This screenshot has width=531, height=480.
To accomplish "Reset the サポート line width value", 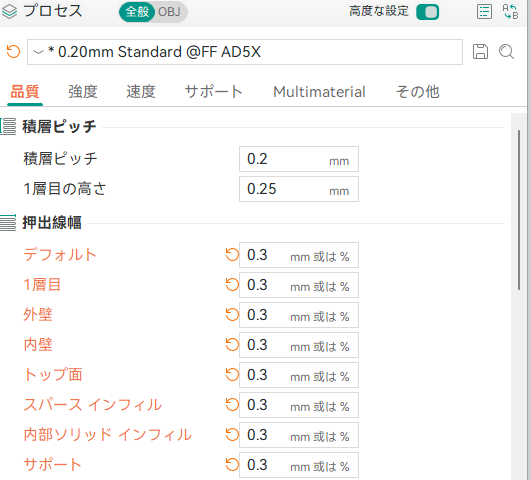I will pyautogui.click(x=232, y=464).
